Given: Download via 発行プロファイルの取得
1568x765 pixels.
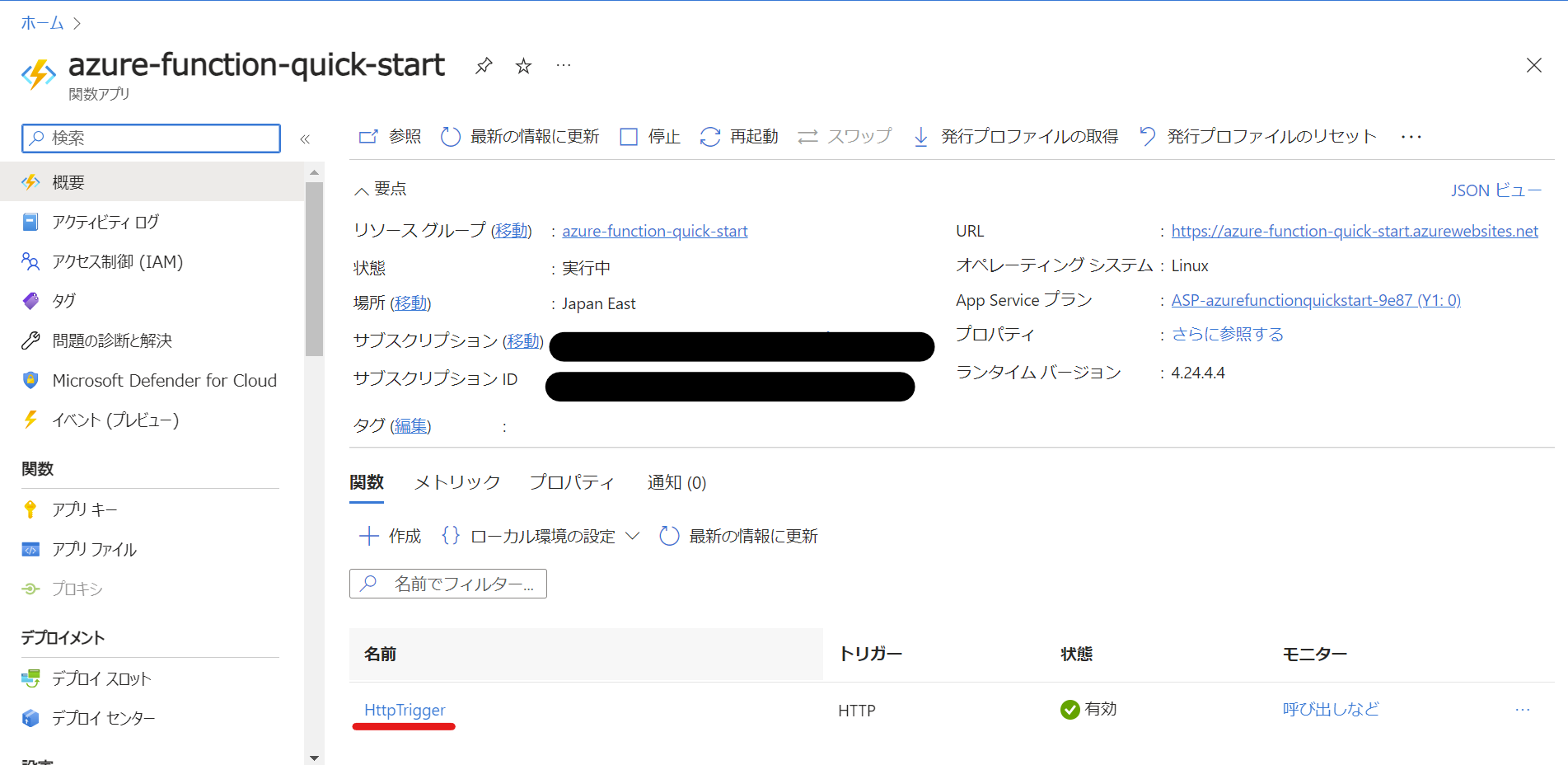Looking at the screenshot, I should point(1015,136).
